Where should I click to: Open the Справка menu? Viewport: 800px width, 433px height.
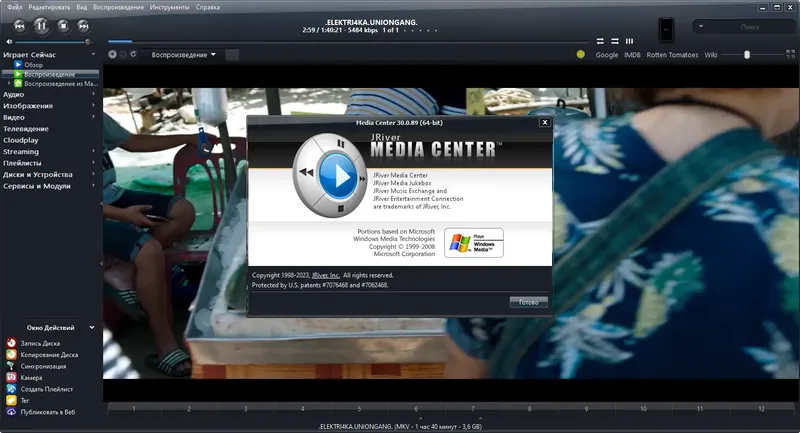click(208, 7)
